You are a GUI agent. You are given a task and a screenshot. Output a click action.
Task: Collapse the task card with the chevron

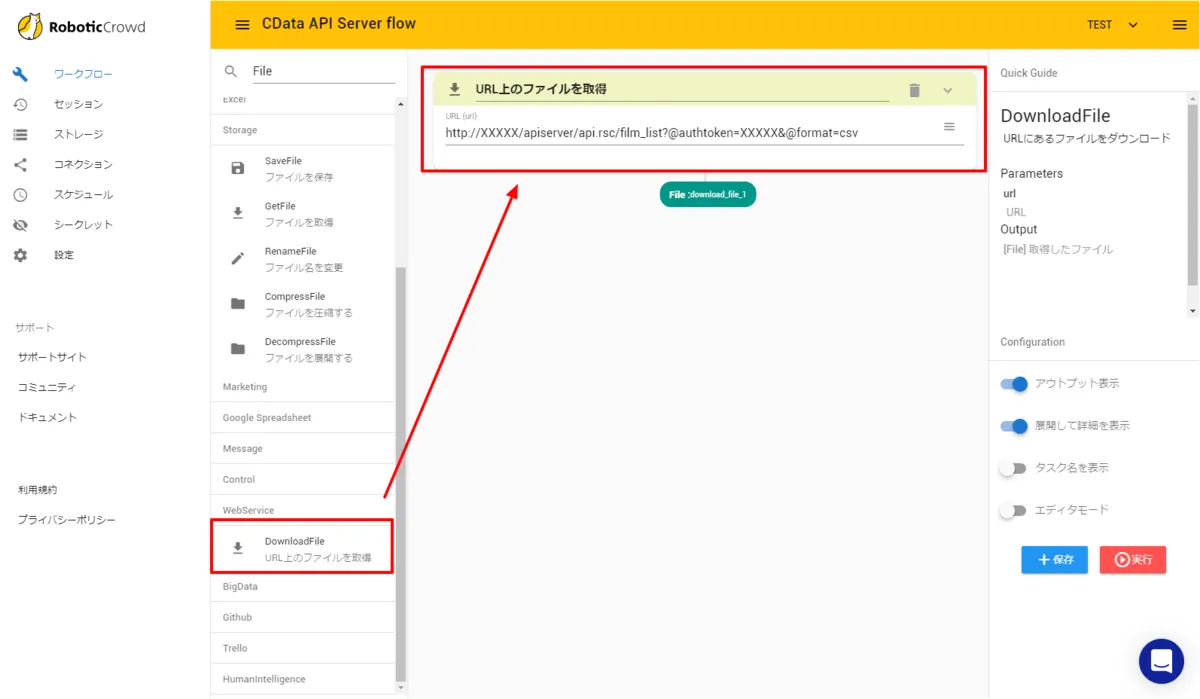pyautogui.click(x=948, y=90)
